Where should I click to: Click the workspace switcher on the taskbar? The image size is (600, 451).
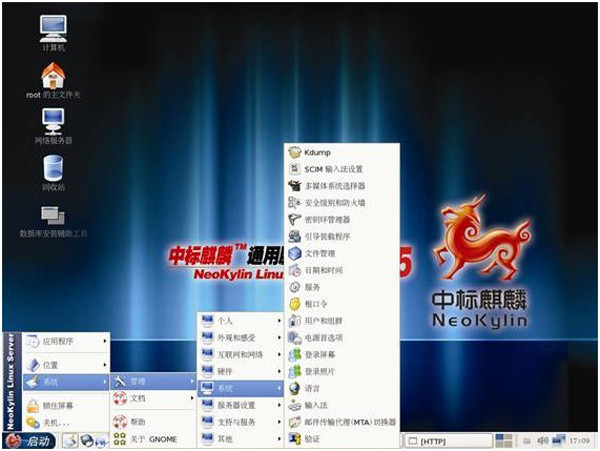pos(504,441)
